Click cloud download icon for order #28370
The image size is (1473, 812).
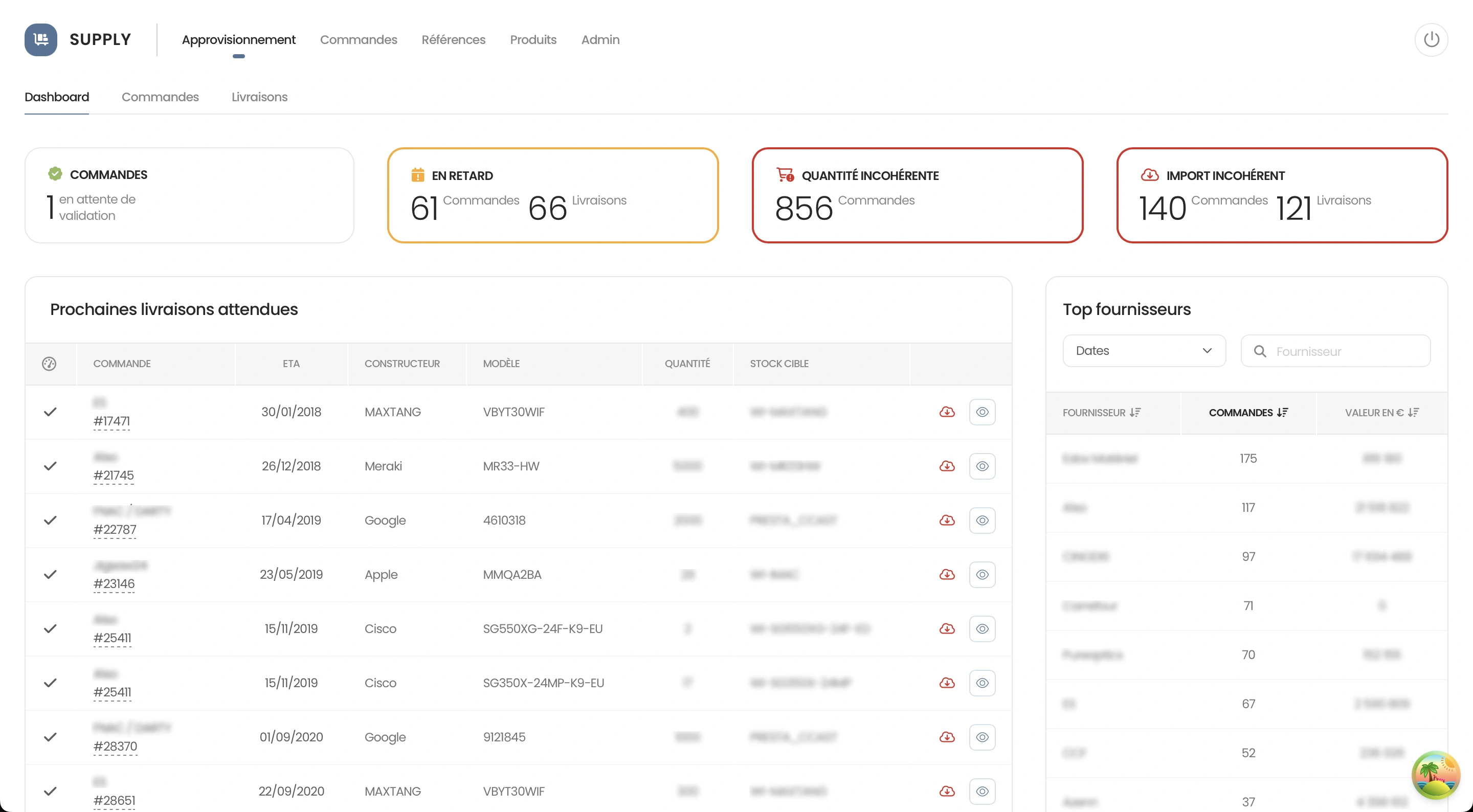click(947, 736)
